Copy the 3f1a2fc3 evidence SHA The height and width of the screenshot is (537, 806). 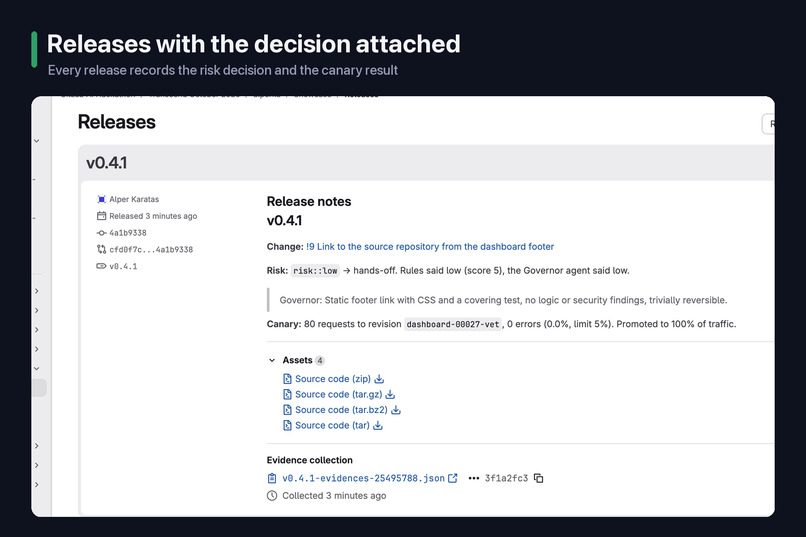point(538,478)
